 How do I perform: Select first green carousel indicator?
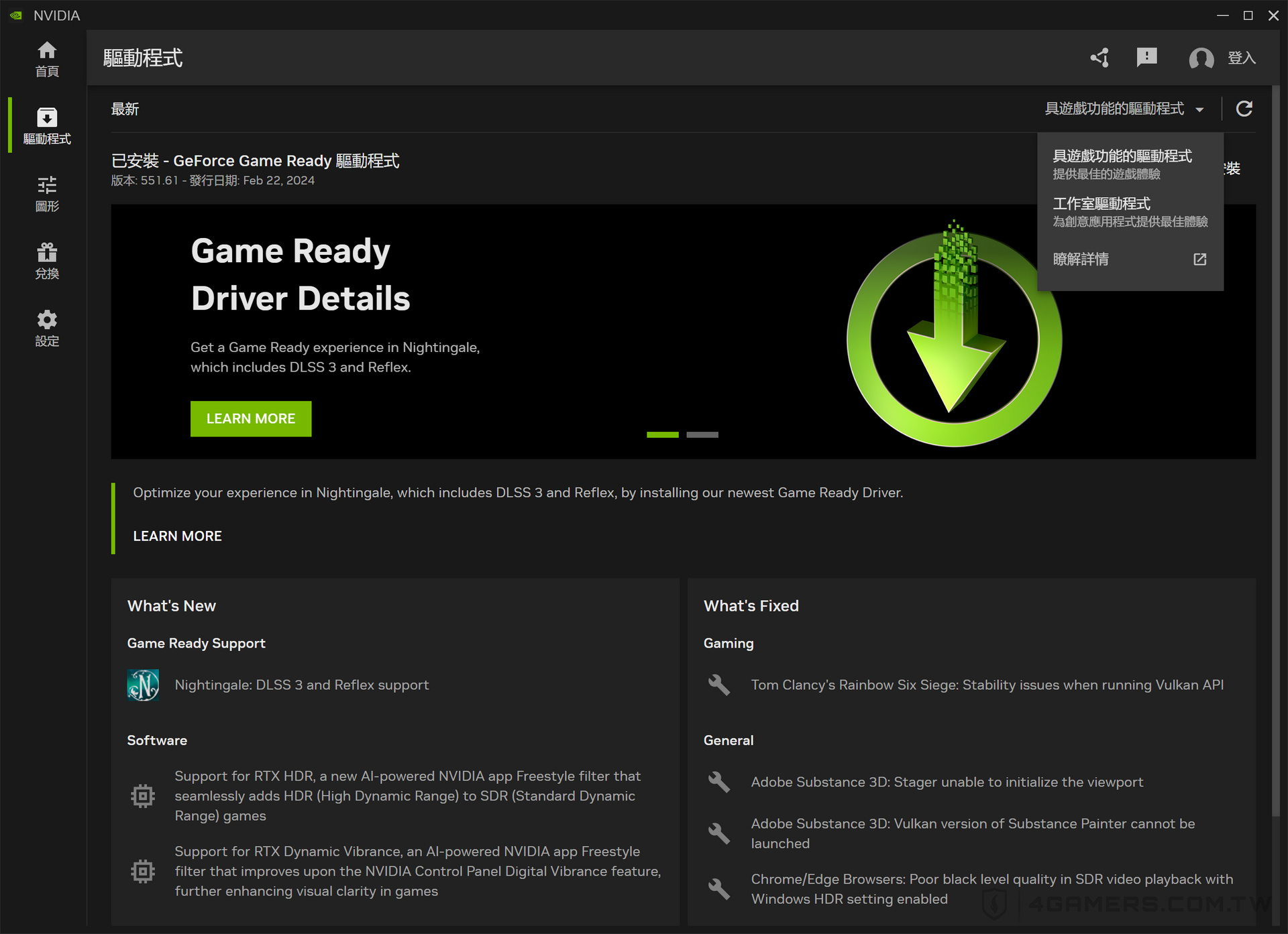tap(662, 435)
